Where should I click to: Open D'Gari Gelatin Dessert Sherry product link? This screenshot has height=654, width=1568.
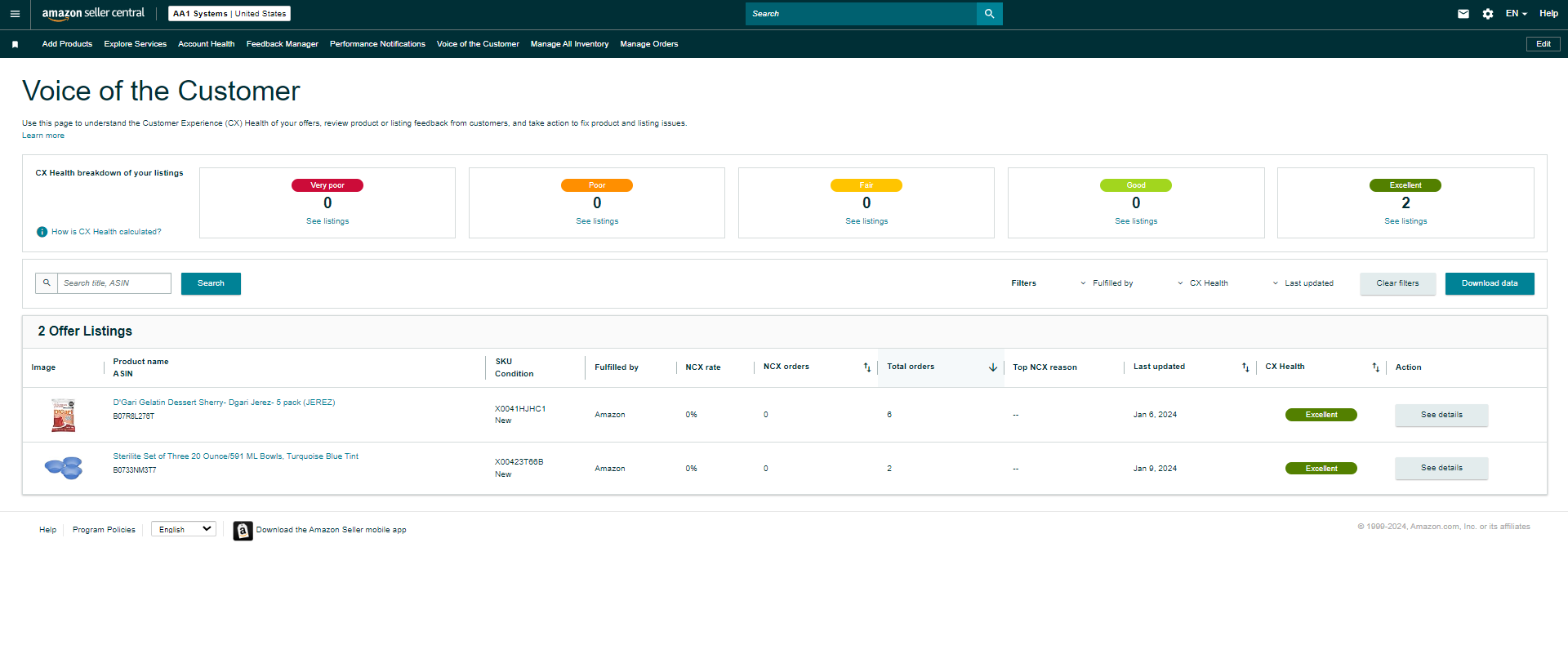[x=224, y=403]
